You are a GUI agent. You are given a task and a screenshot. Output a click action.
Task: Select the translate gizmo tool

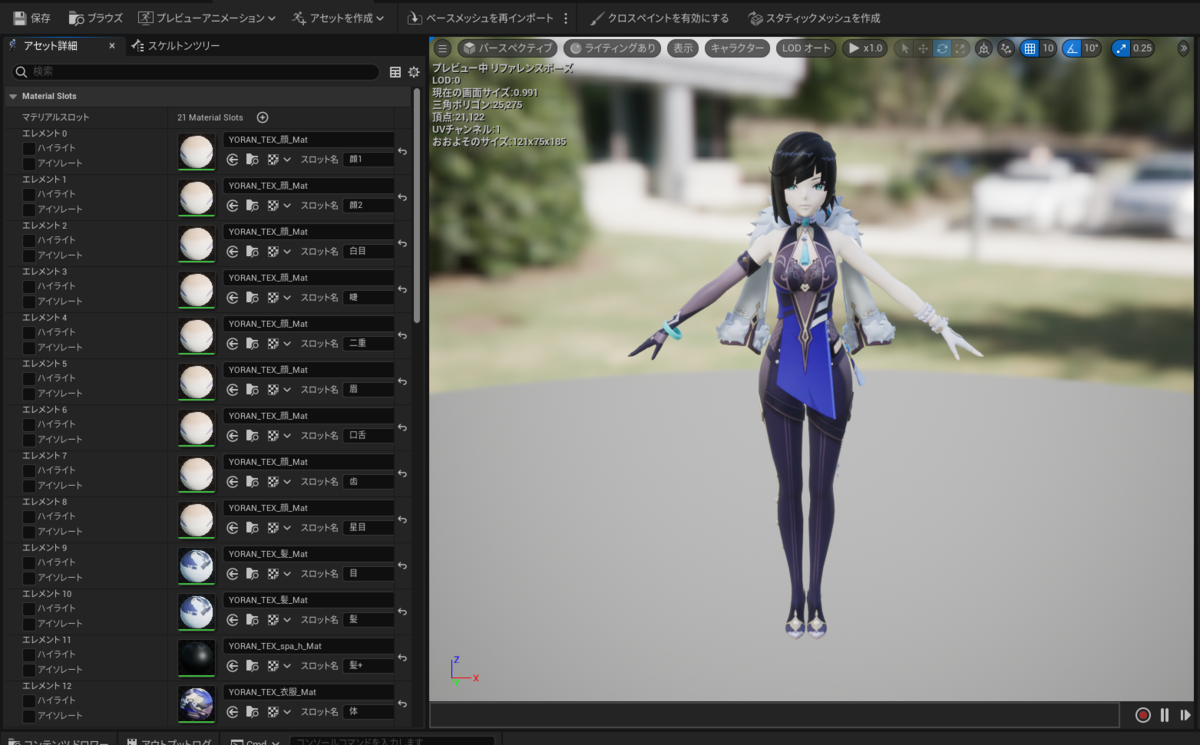pos(923,48)
